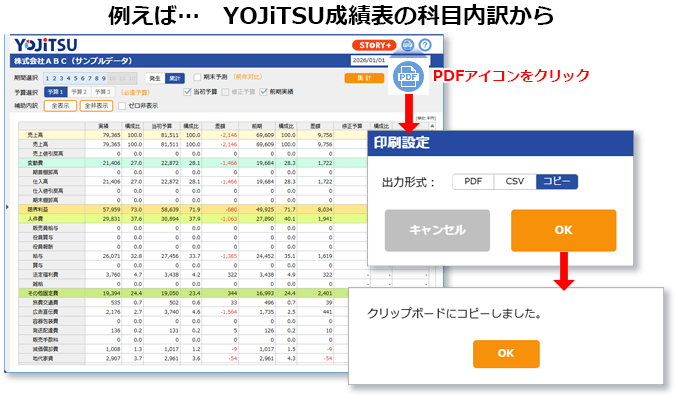Click the 前期 column header

coord(257,126)
